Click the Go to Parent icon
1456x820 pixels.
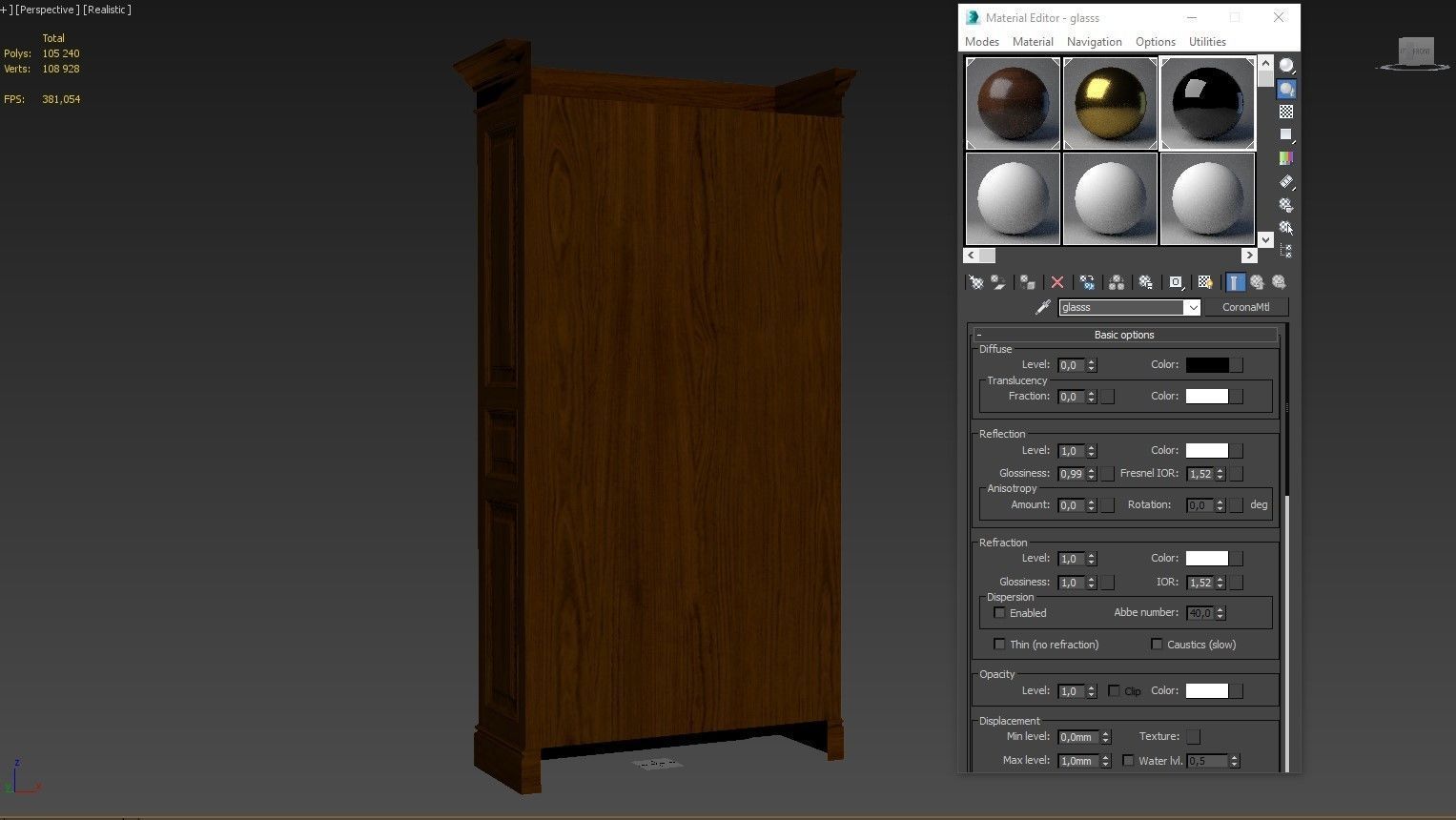click(1257, 282)
